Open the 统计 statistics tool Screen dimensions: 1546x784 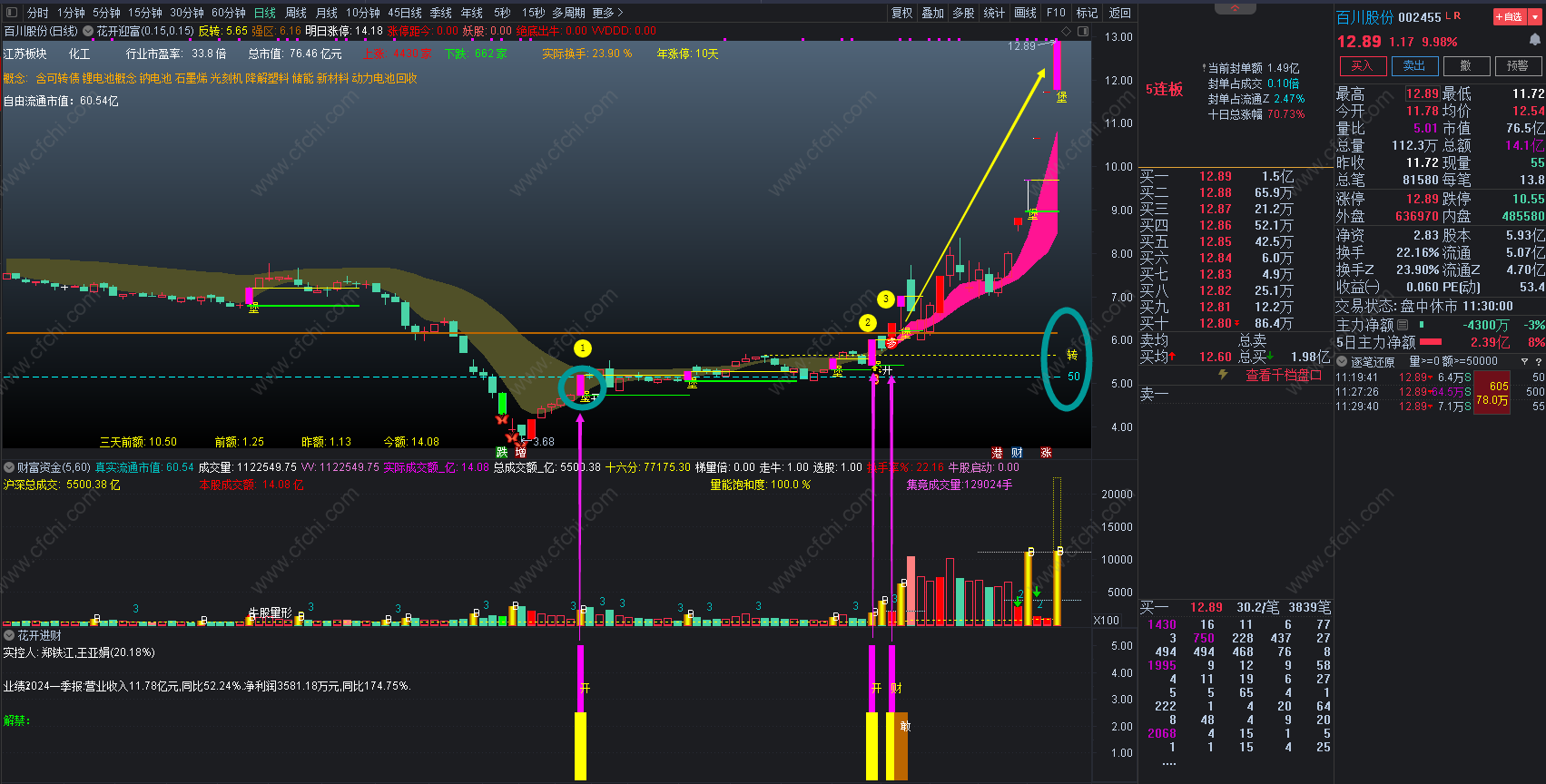(994, 13)
